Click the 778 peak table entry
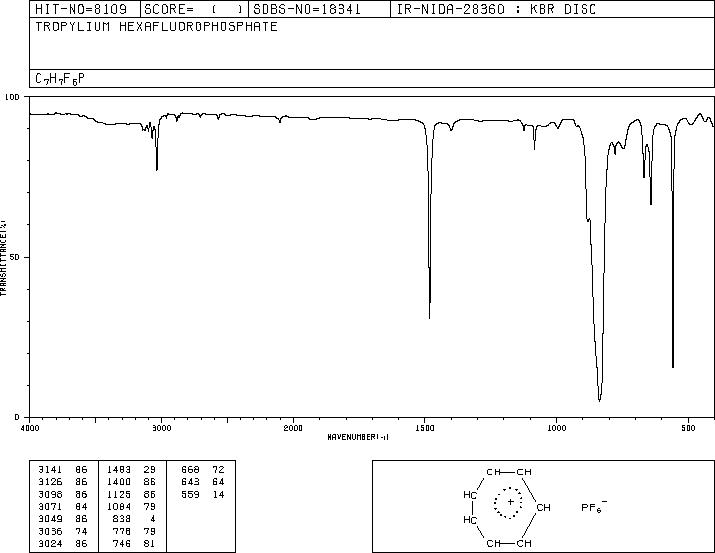Image resolution: width=715 pixels, height=553 pixels. click(122, 532)
